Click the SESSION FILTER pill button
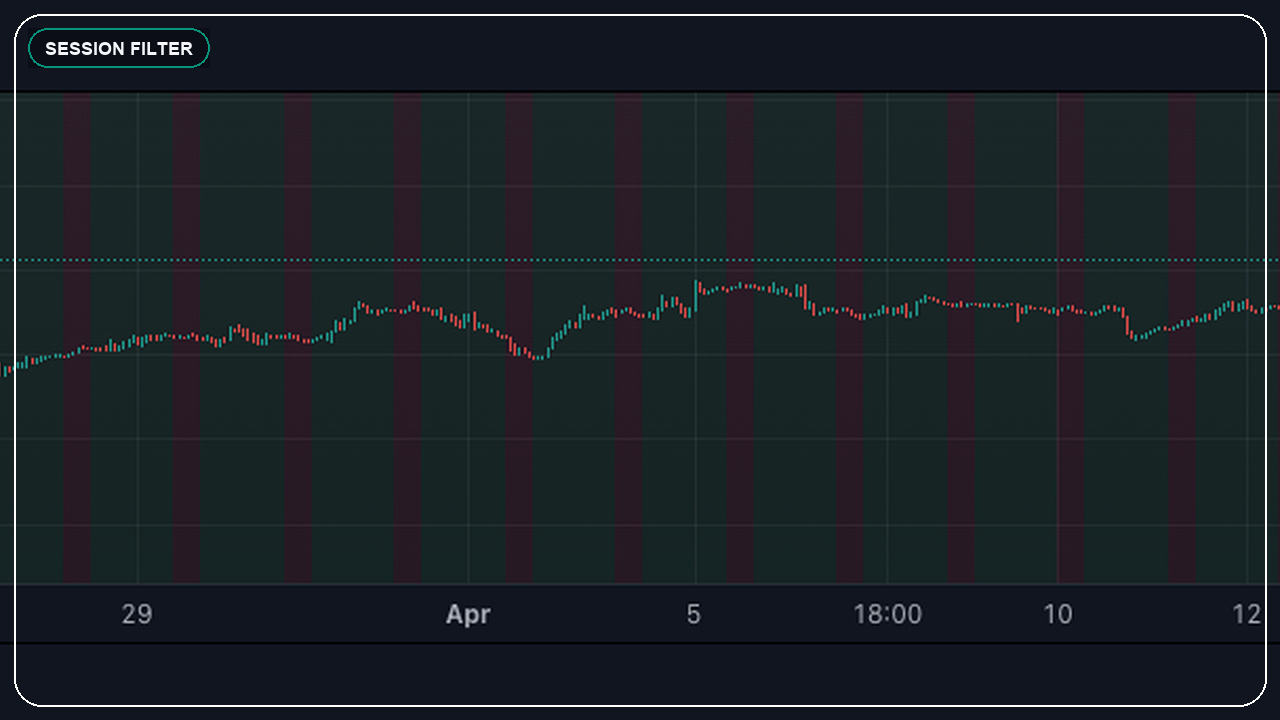 tap(118, 47)
